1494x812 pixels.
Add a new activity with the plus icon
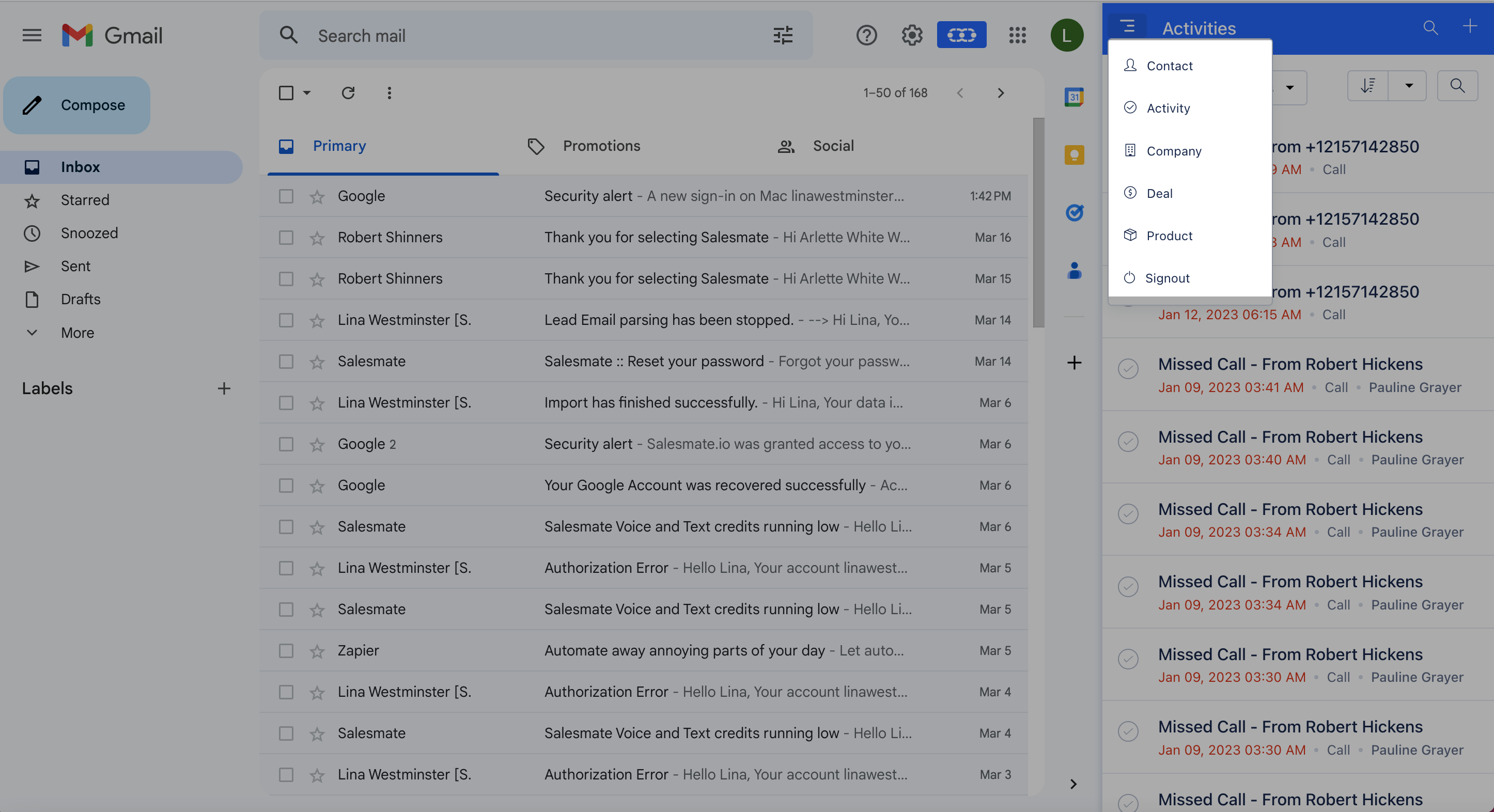[1471, 26]
